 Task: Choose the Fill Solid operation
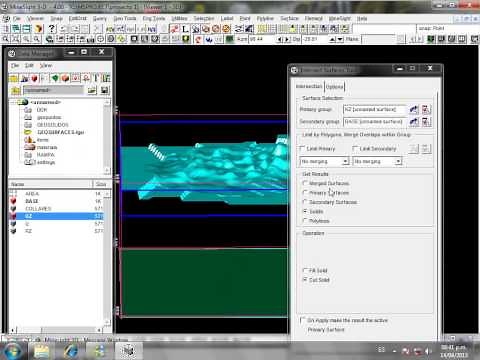(305, 270)
